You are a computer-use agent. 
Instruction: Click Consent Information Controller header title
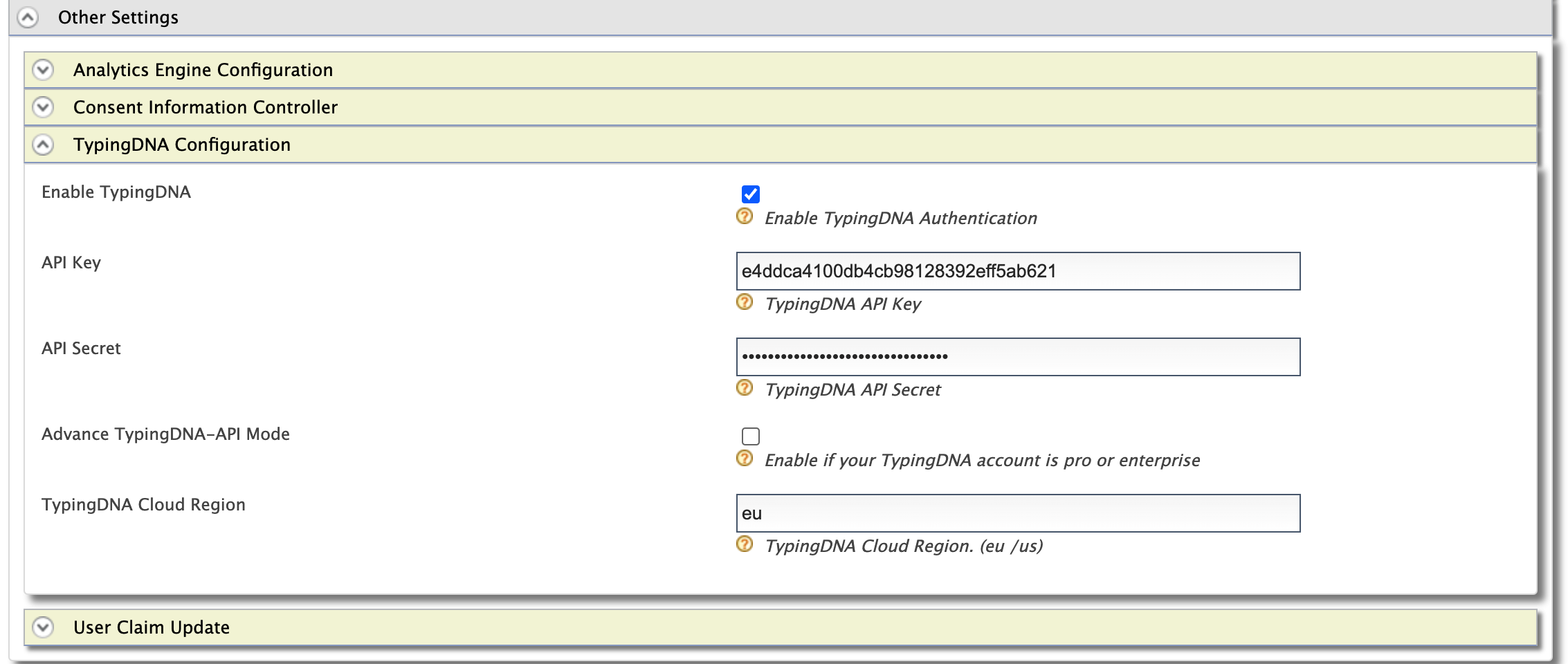[x=206, y=107]
